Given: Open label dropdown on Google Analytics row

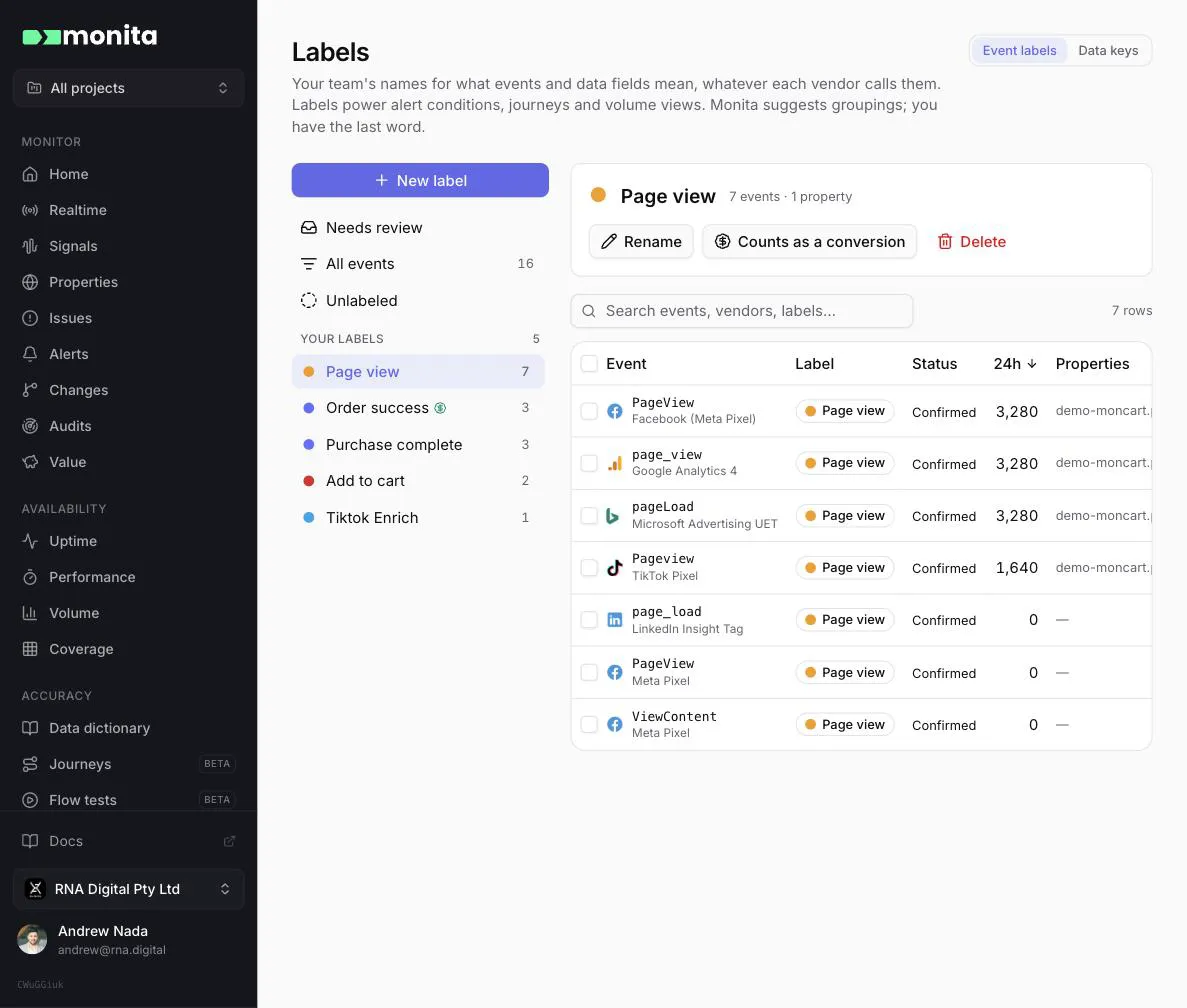Looking at the screenshot, I should coord(845,463).
